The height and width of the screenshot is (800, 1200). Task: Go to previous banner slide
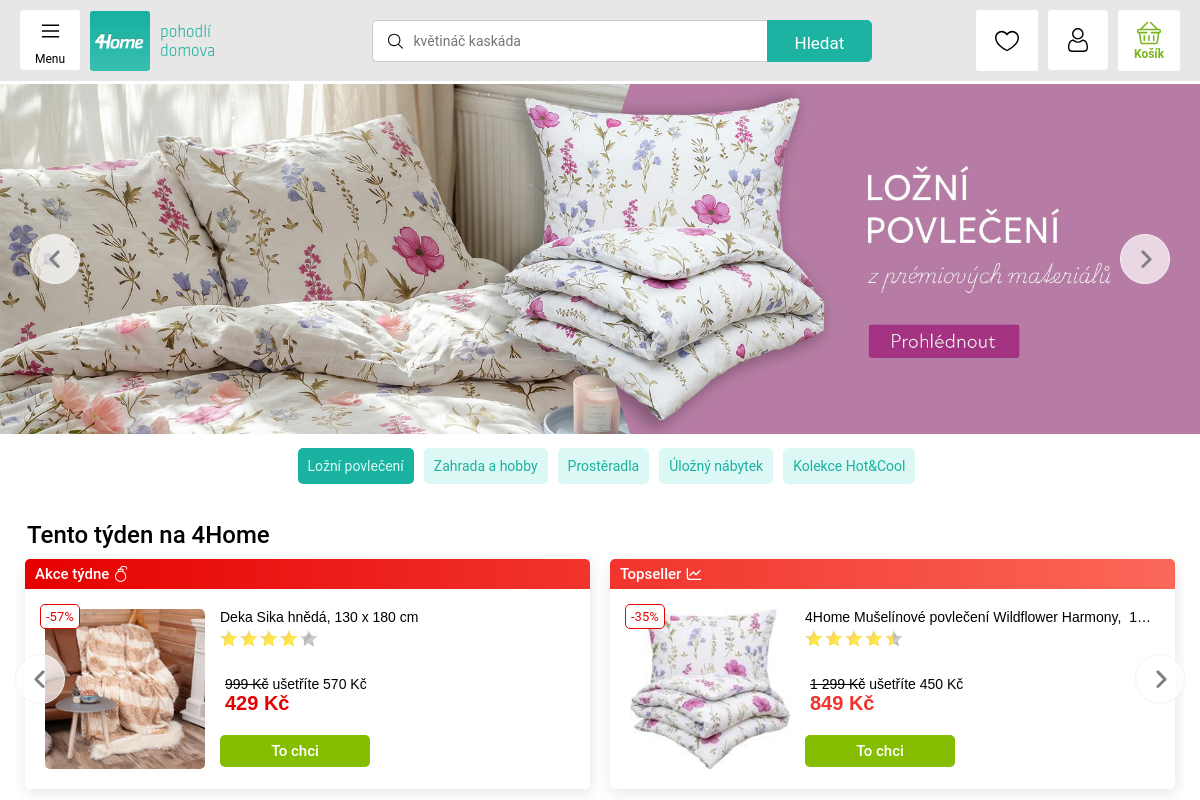pos(55,259)
